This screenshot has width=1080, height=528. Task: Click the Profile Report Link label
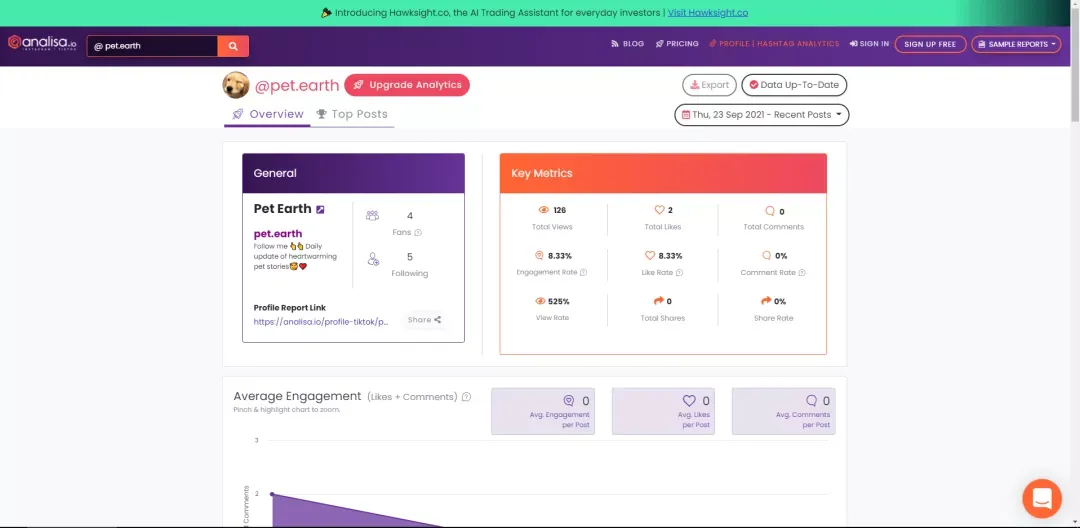click(289, 308)
